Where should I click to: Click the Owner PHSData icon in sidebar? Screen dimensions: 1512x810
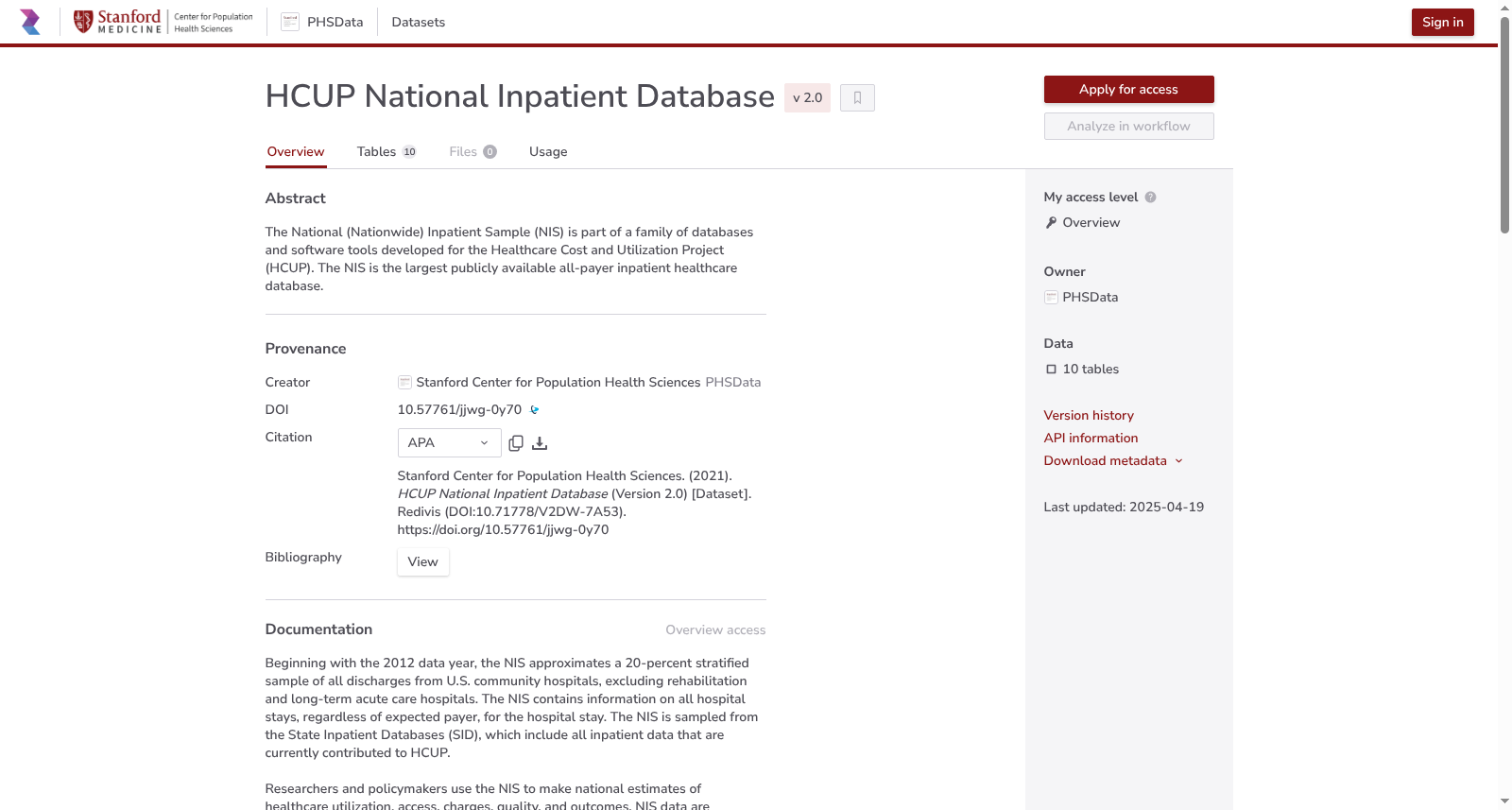pos(1051,298)
